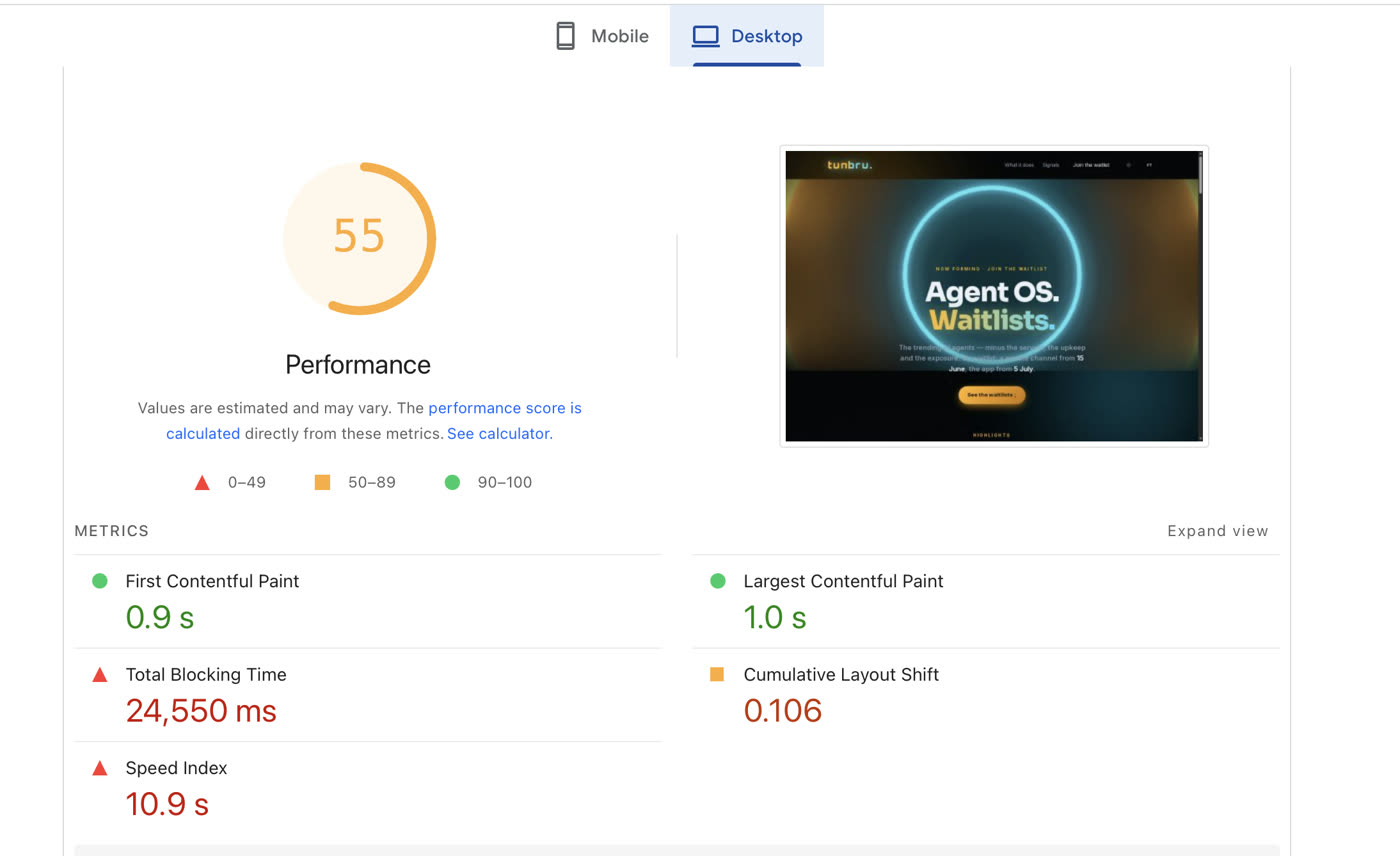Click the green circle beside Largest Contentful Paint
The image size is (1400, 856).
(x=718, y=581)
